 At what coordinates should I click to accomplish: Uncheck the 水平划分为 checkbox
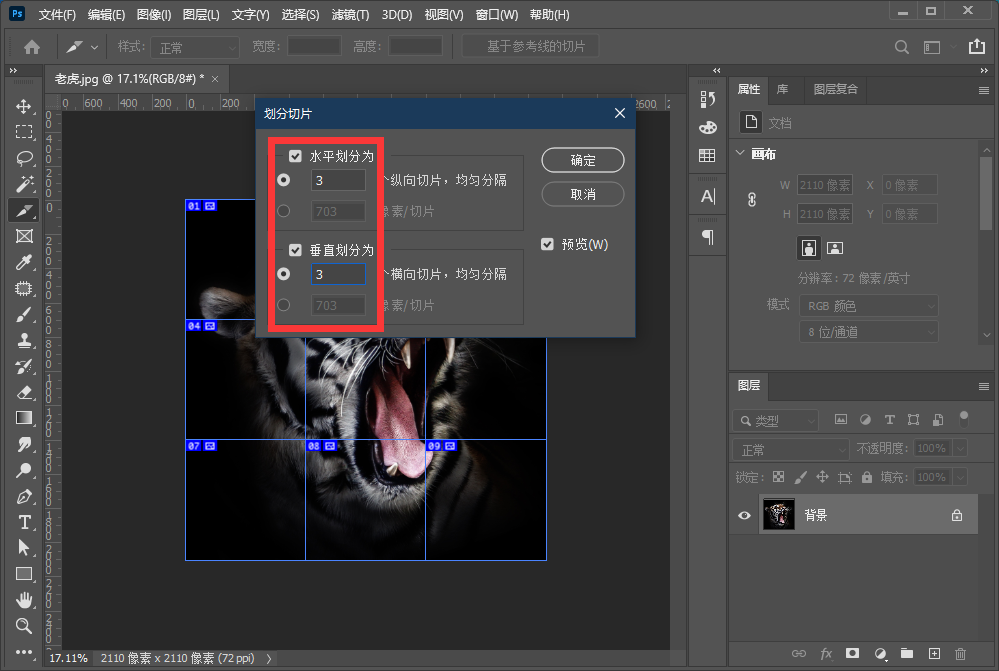point(295,156)
